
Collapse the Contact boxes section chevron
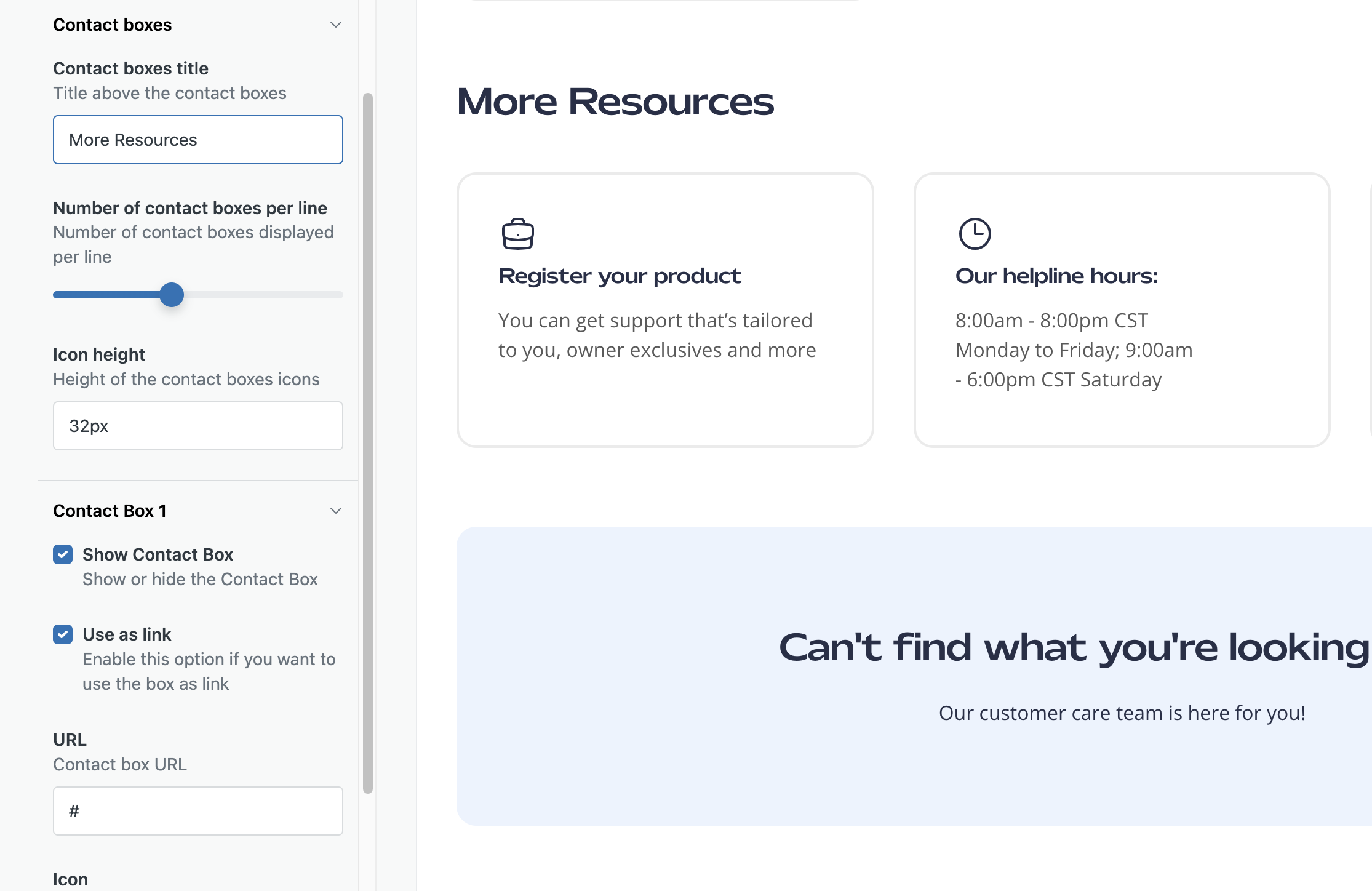click(335, 25)
